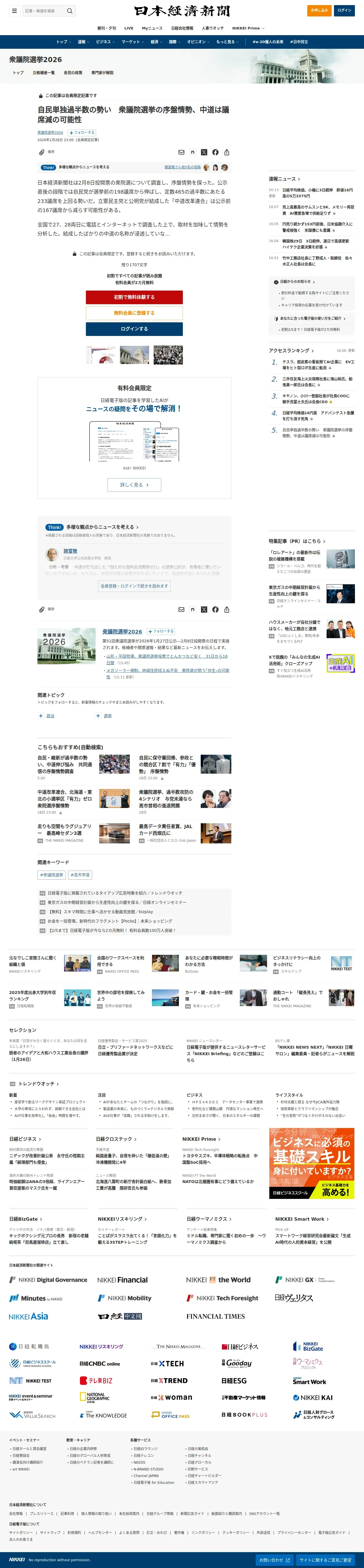Toggle フォローする beside the 衆議院選挙2026 card title
Screen dimensions: 364x1568
coord(161,631)
